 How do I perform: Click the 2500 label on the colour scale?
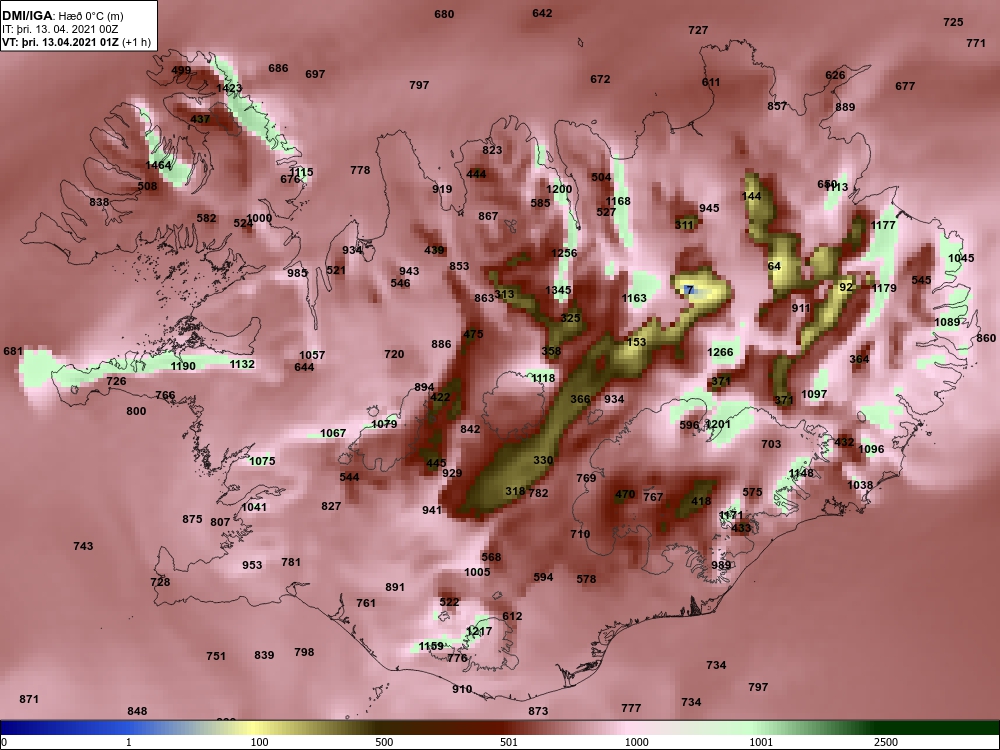(x=886, y=742)
